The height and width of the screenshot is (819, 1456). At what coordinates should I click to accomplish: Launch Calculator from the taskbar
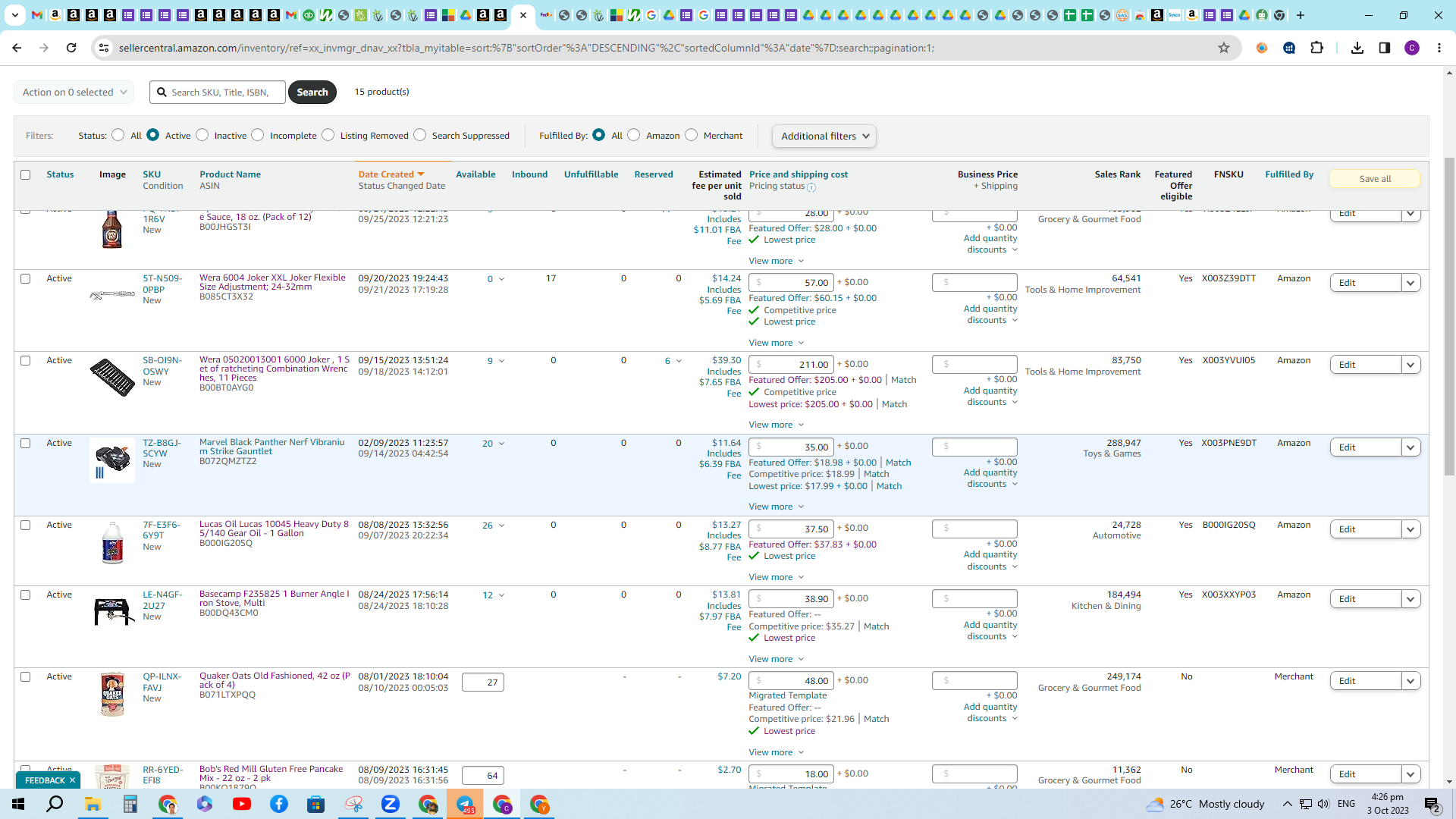pos(130,804)
